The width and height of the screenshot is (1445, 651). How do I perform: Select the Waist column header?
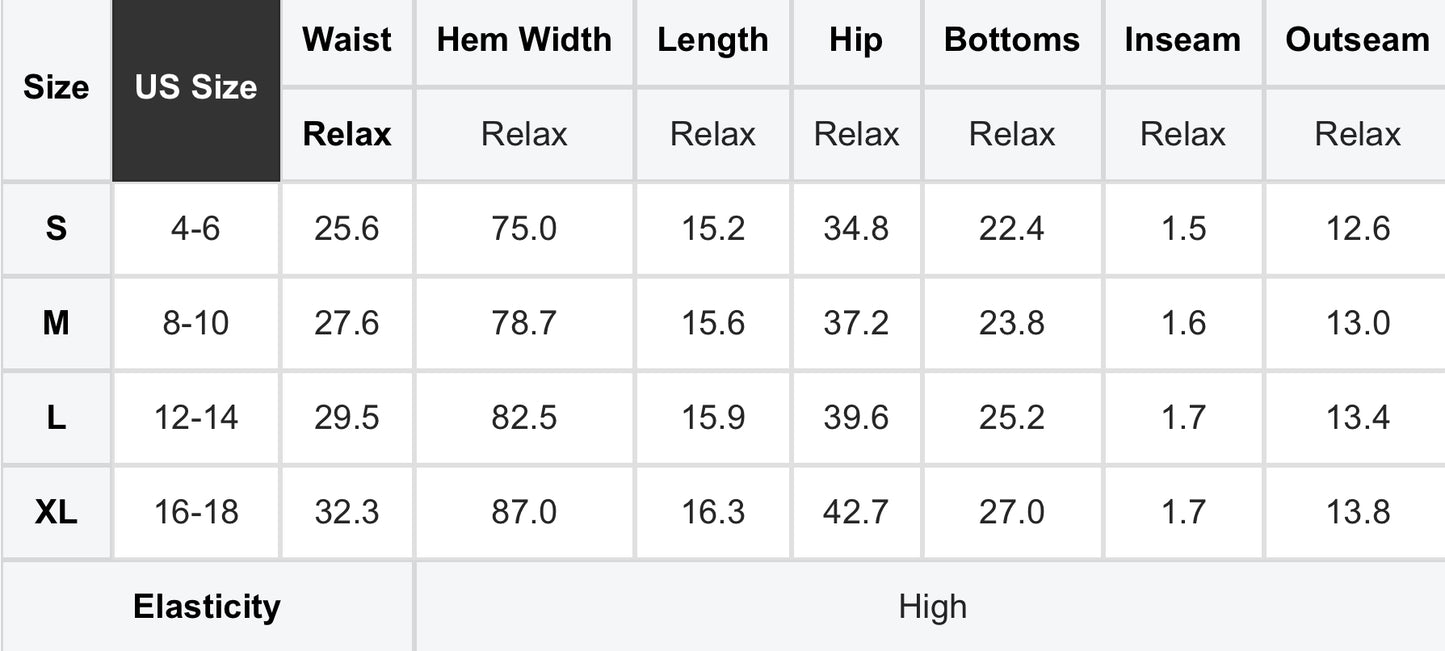pos(347,41)
